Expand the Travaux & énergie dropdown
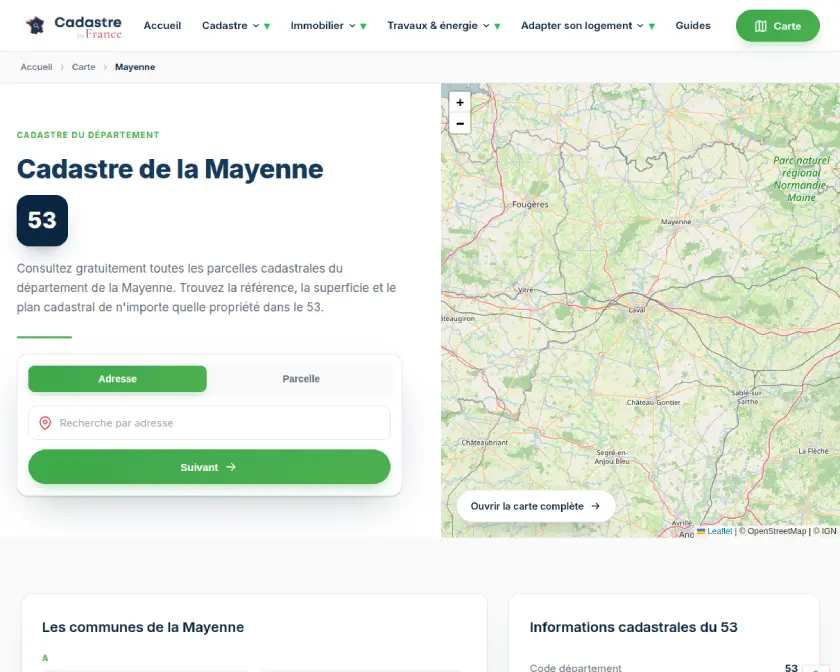This screenshot has width=840, height=672. [x=444, y=26]
